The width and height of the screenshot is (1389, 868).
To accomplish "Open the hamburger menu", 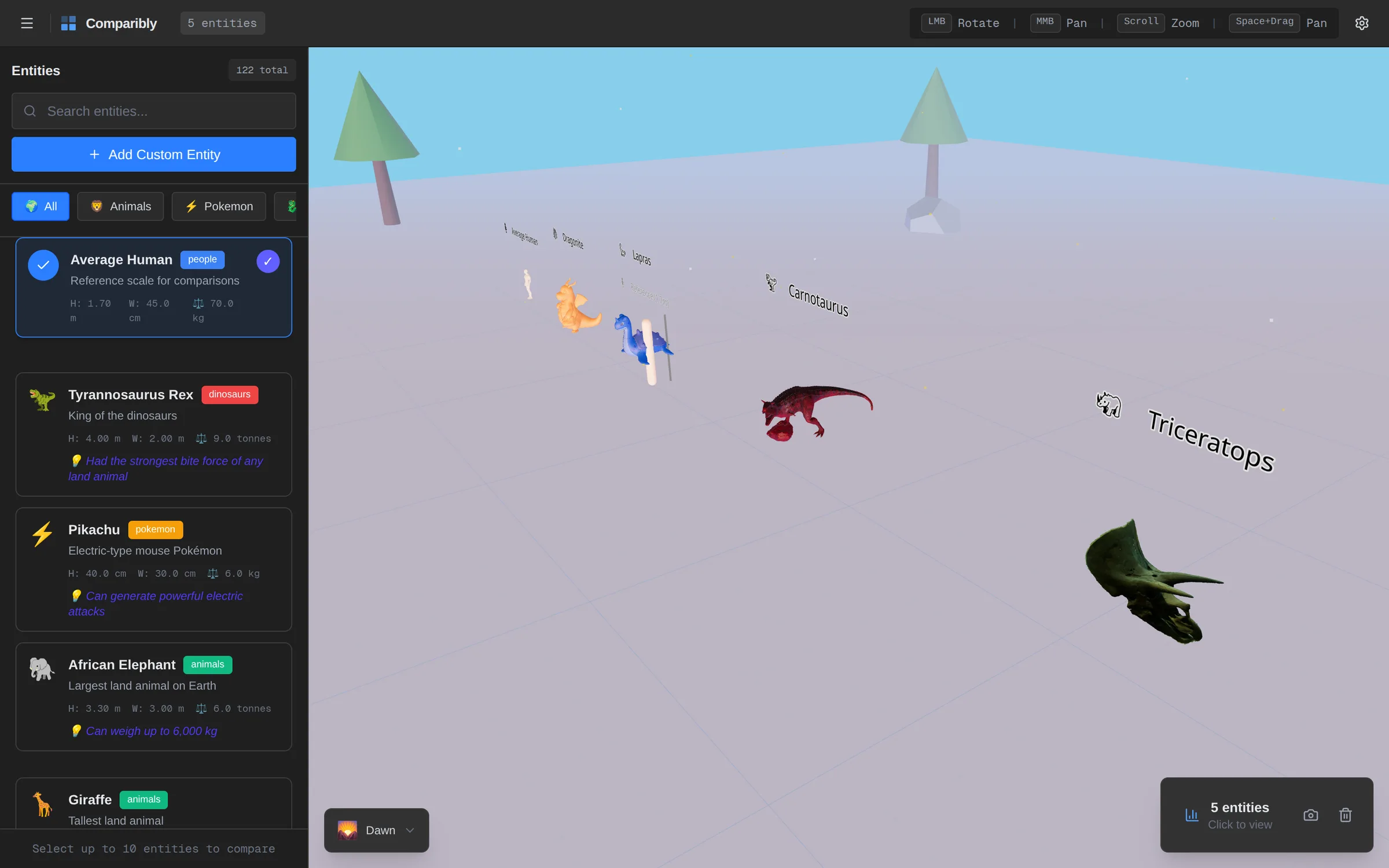I will [x=27, y=23].
